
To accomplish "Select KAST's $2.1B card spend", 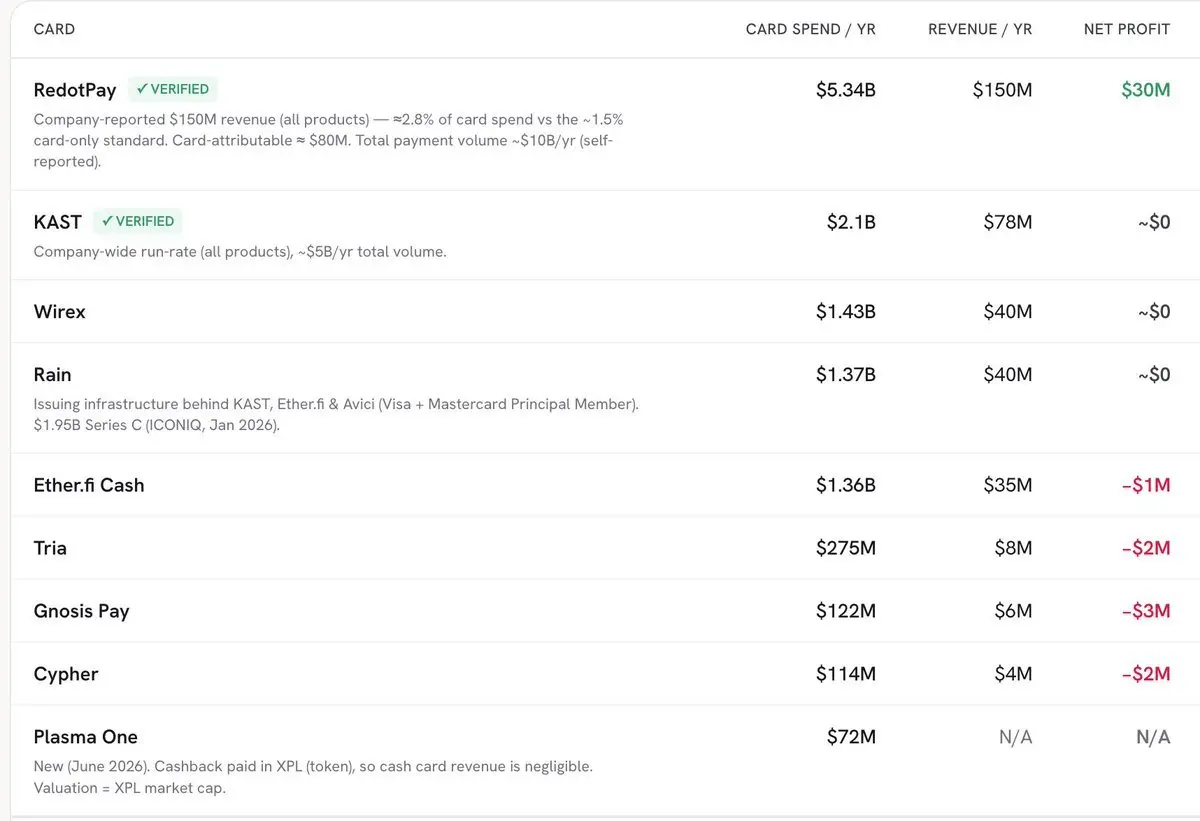I will pyautogui.click(x=851, y=222).
